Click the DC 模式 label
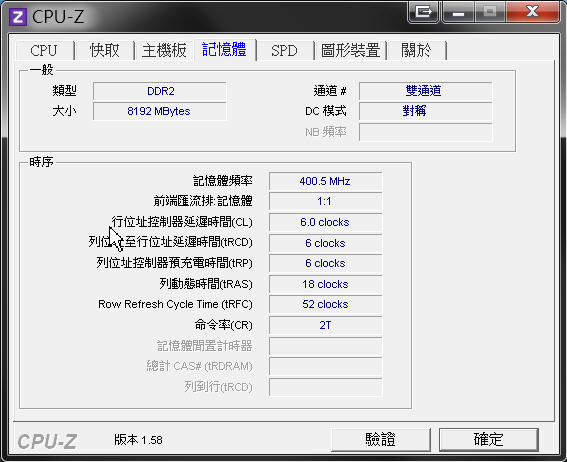Screen dimensions: 567x462 (326, 111)
